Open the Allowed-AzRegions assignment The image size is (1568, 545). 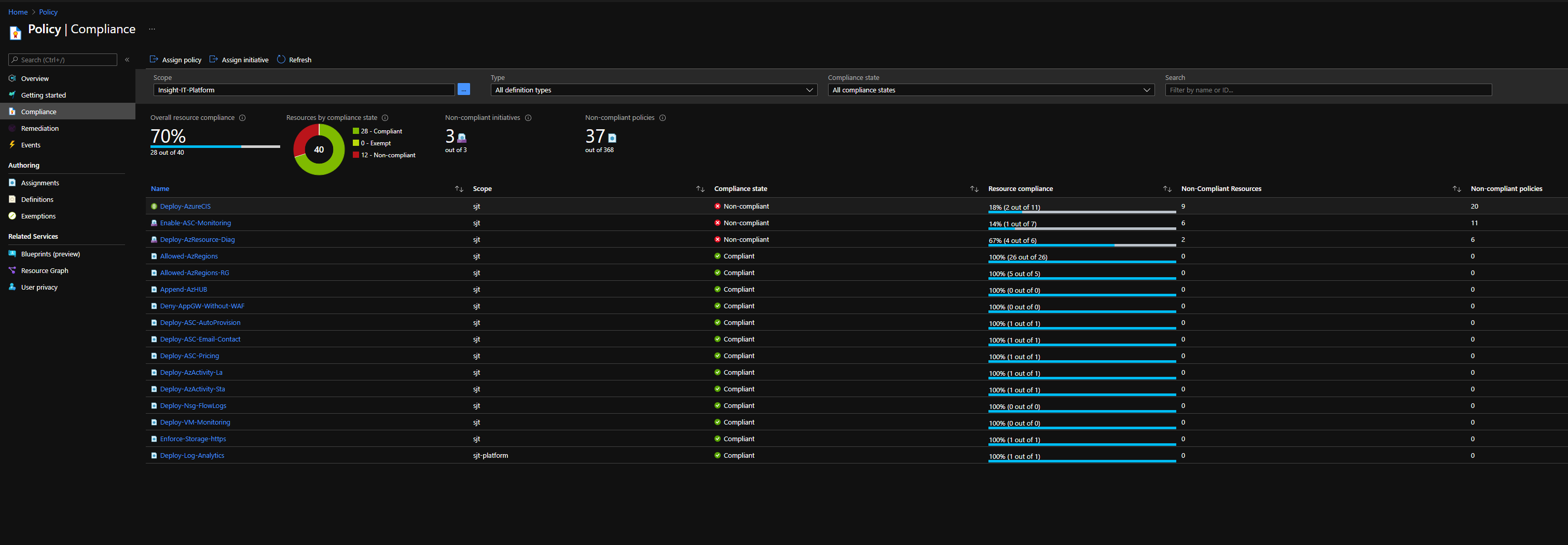tap(189, 256)
